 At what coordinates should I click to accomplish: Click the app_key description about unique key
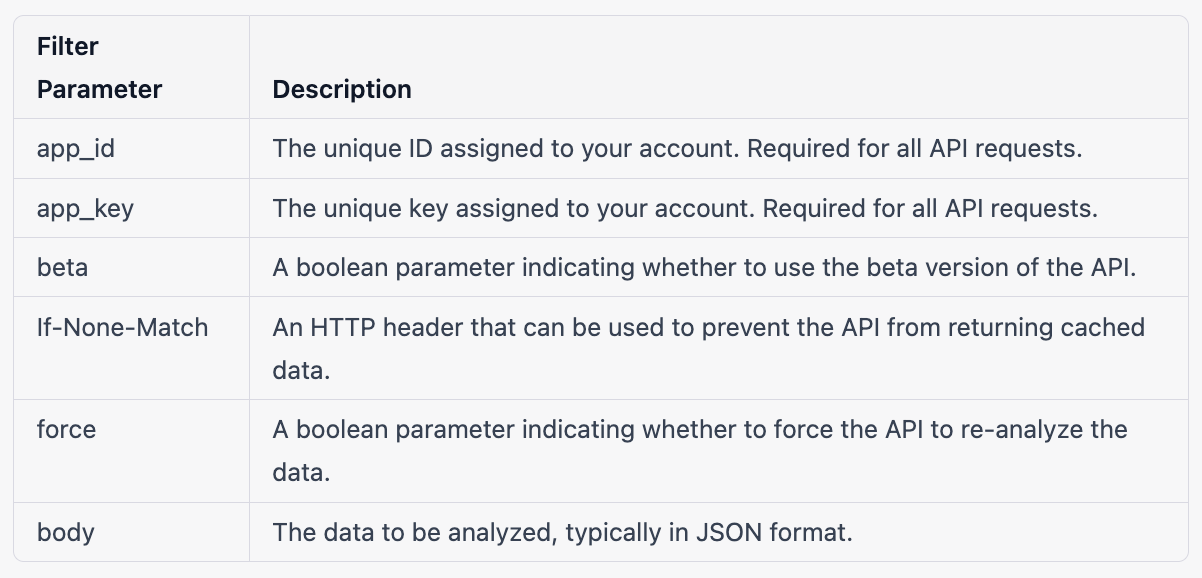tap(685, 208)
